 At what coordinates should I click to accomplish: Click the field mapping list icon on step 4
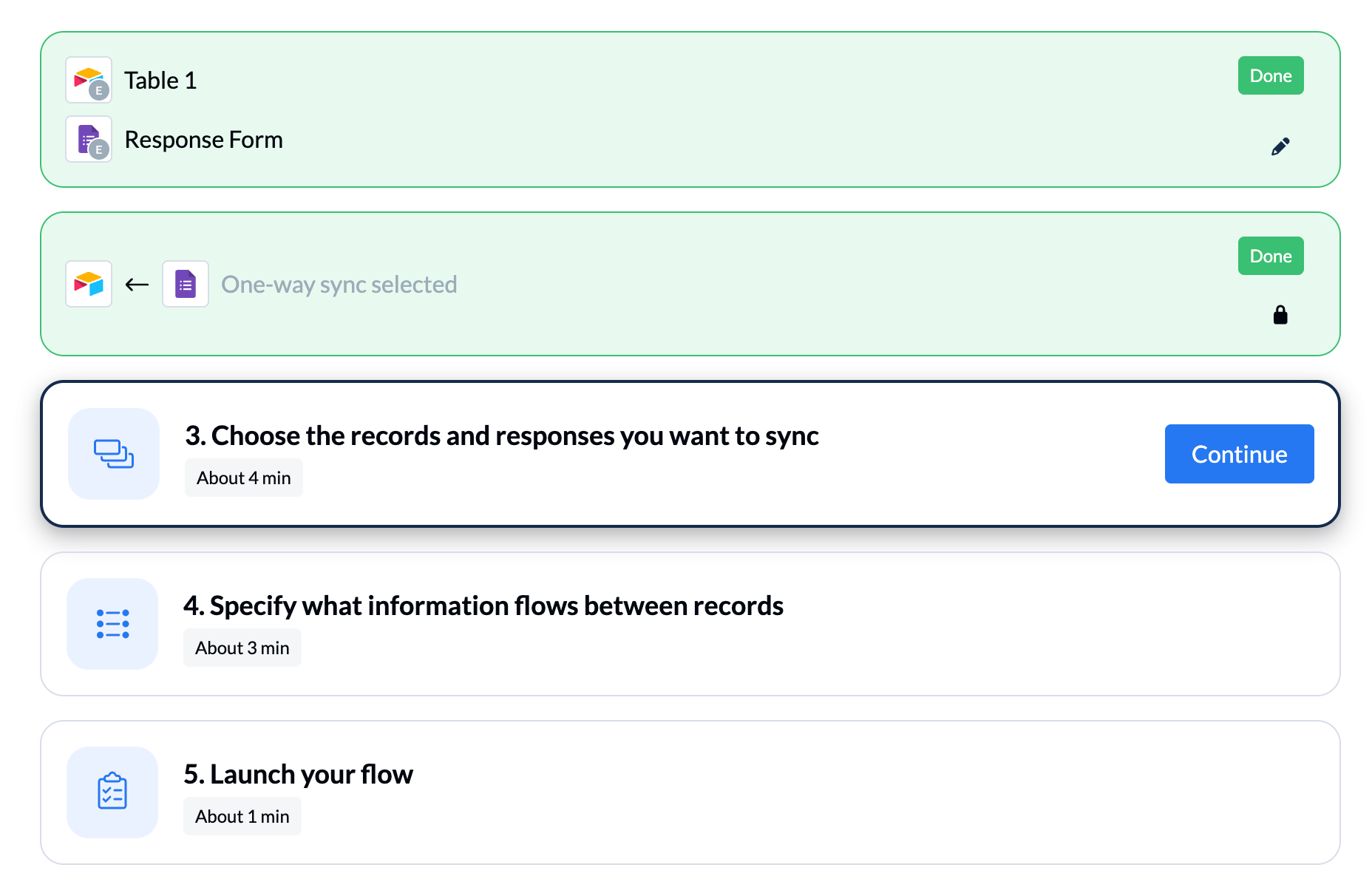[x=112, y=624]
